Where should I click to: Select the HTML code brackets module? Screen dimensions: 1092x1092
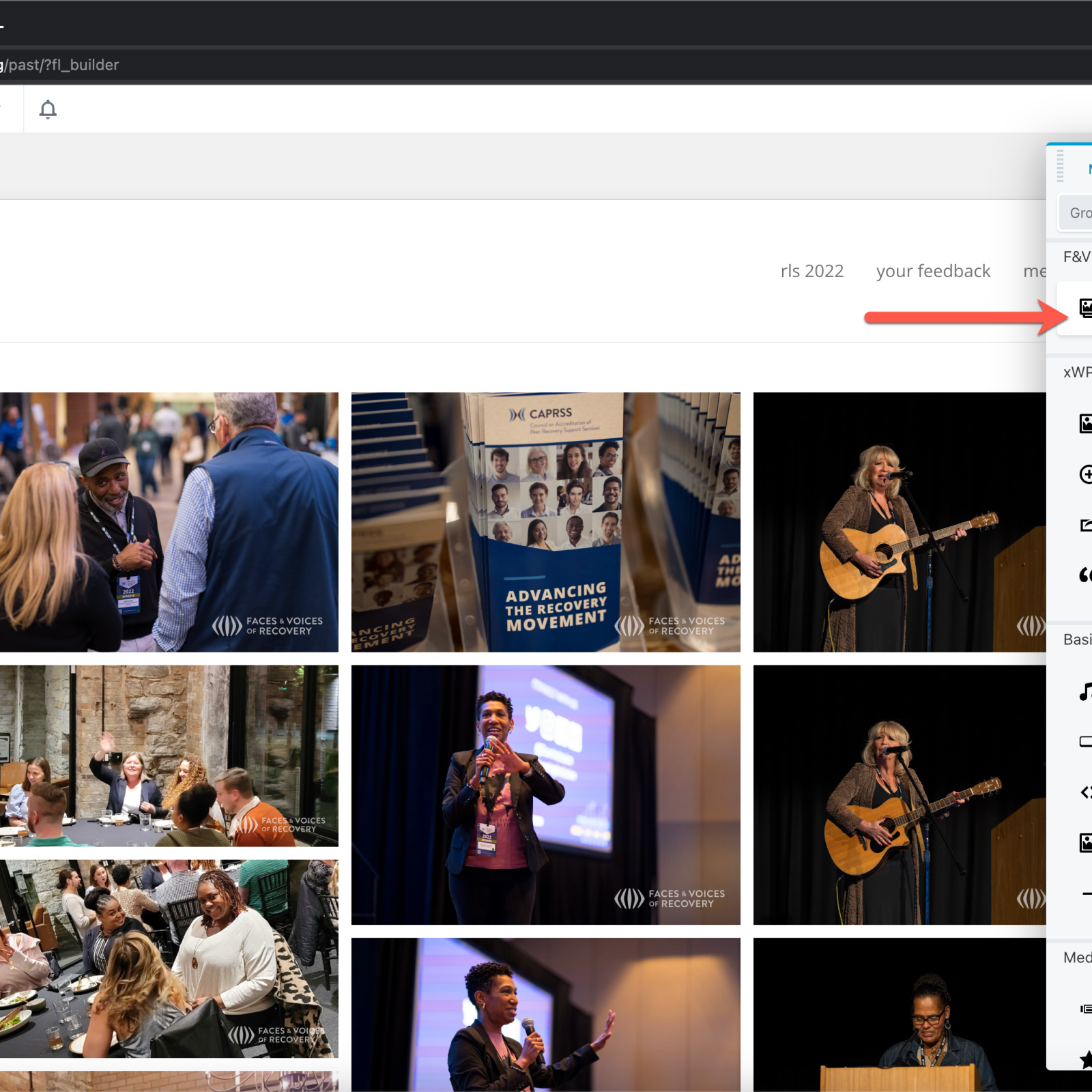click(1085, 792)
